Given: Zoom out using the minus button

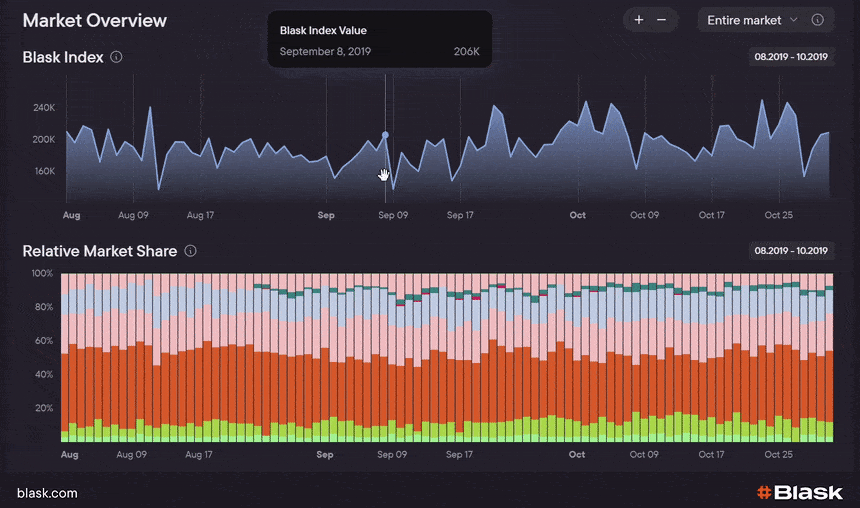Looking at the screenshot, I should pyautogui.click(x=661, y=20).
